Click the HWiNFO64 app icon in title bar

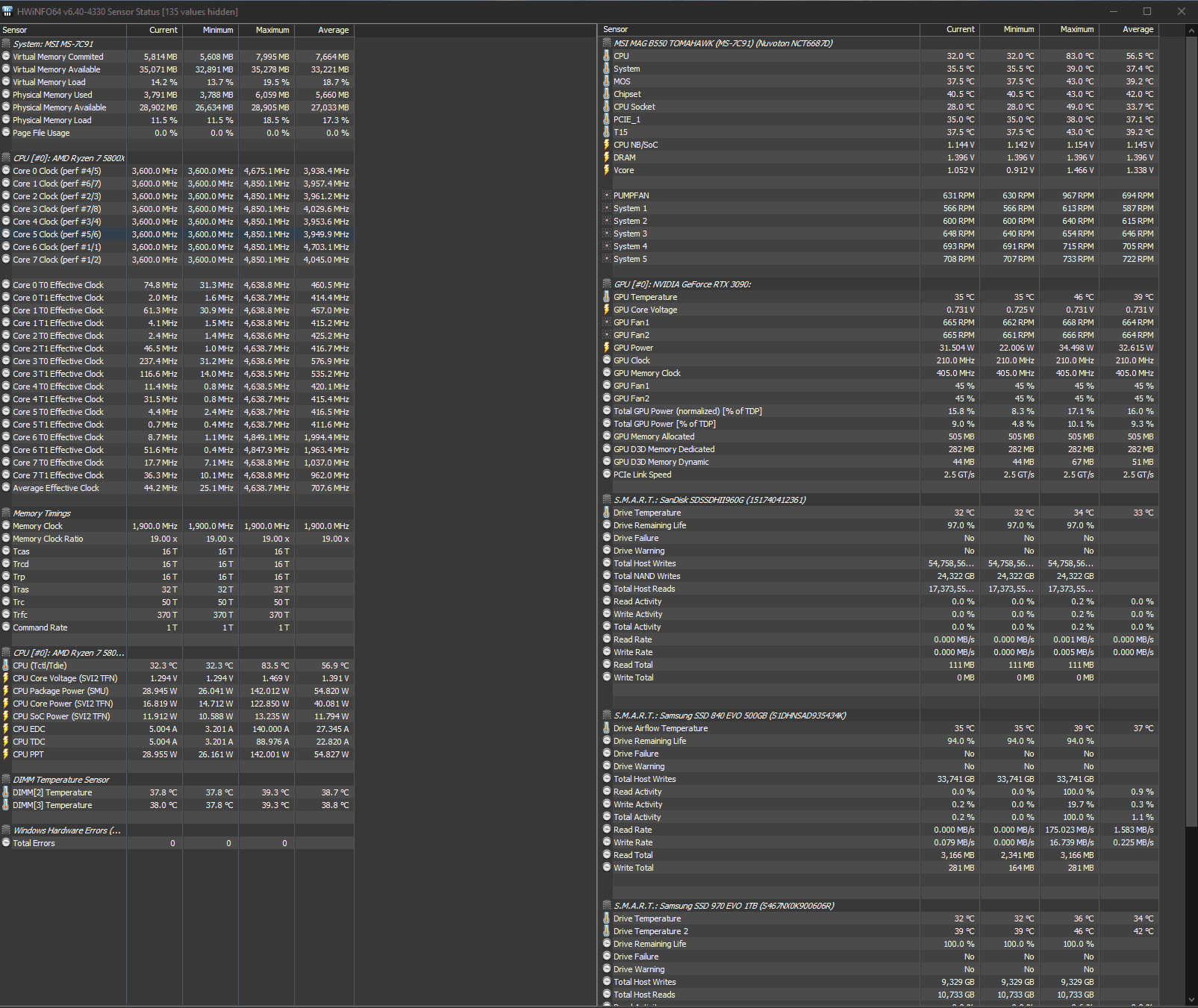pyautogui.click(x=7, y=11)
